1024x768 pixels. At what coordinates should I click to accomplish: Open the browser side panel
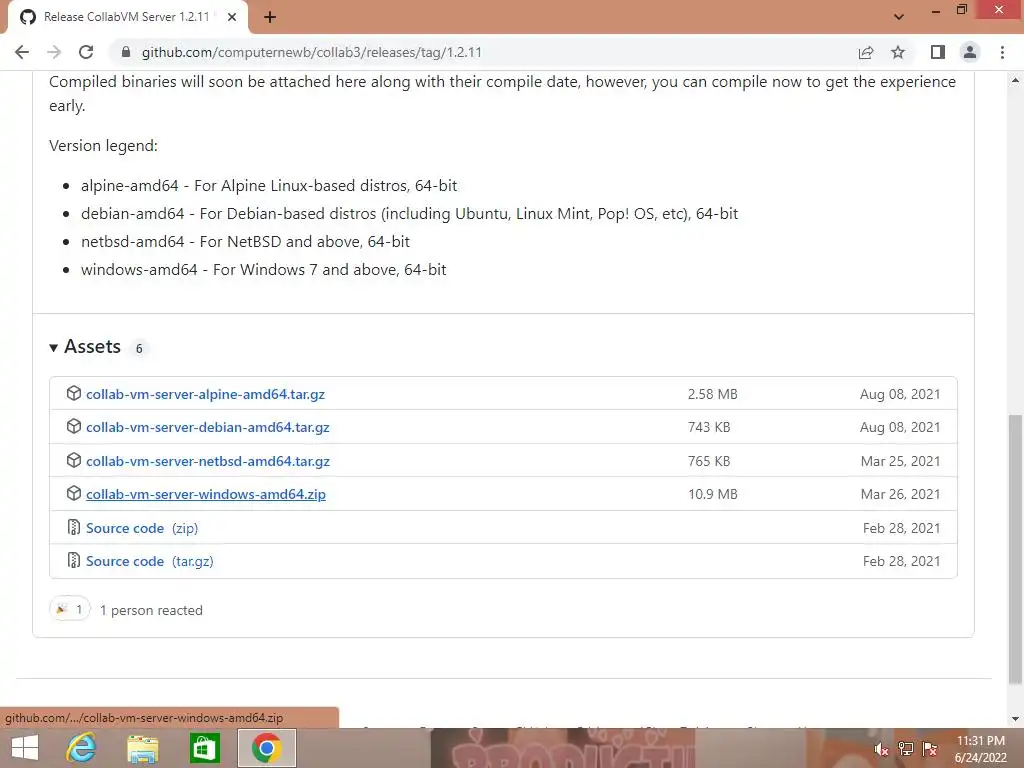[x=938, y=52]
